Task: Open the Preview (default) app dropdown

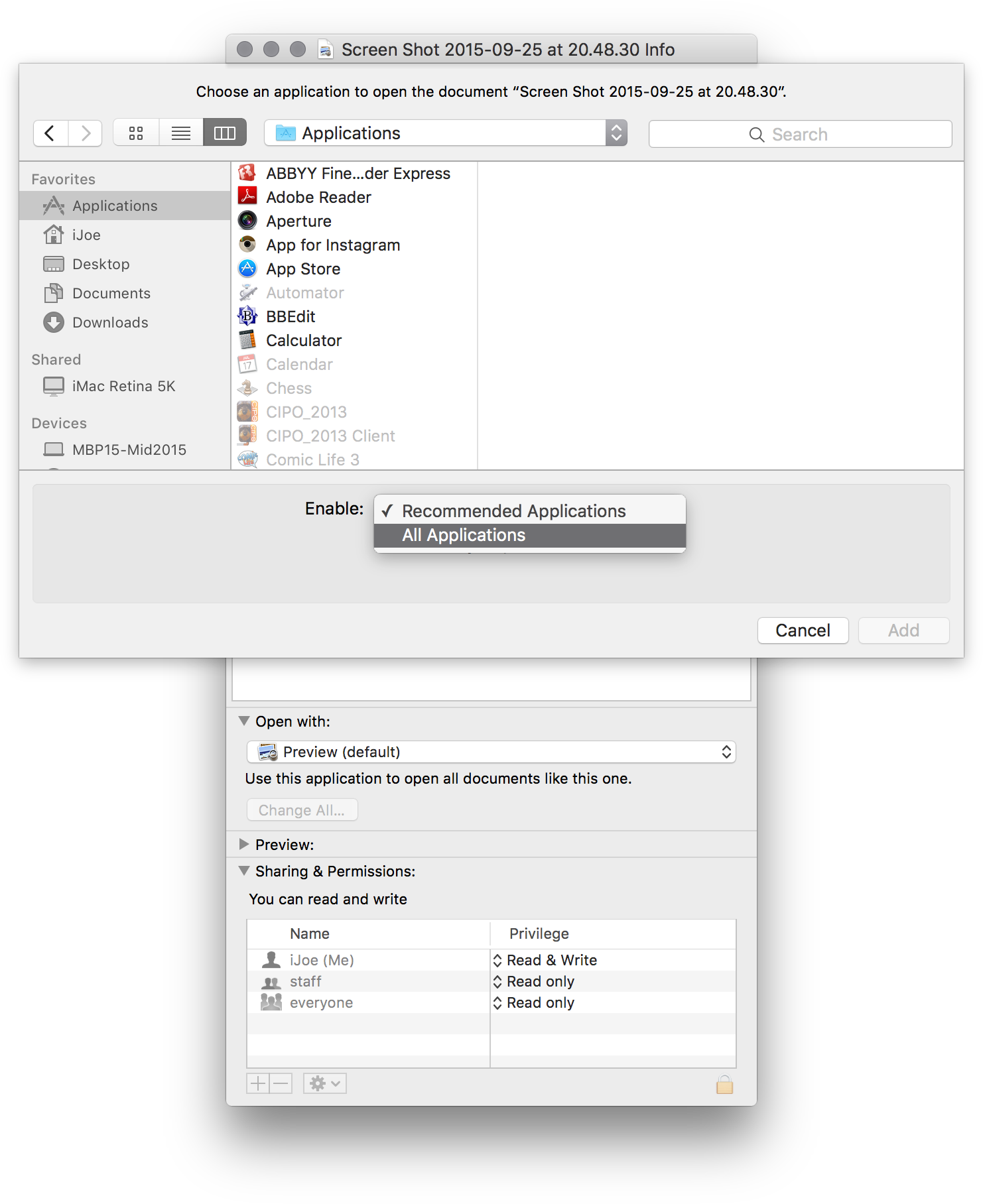Action: pyautogui.click(x=491, y=752)
